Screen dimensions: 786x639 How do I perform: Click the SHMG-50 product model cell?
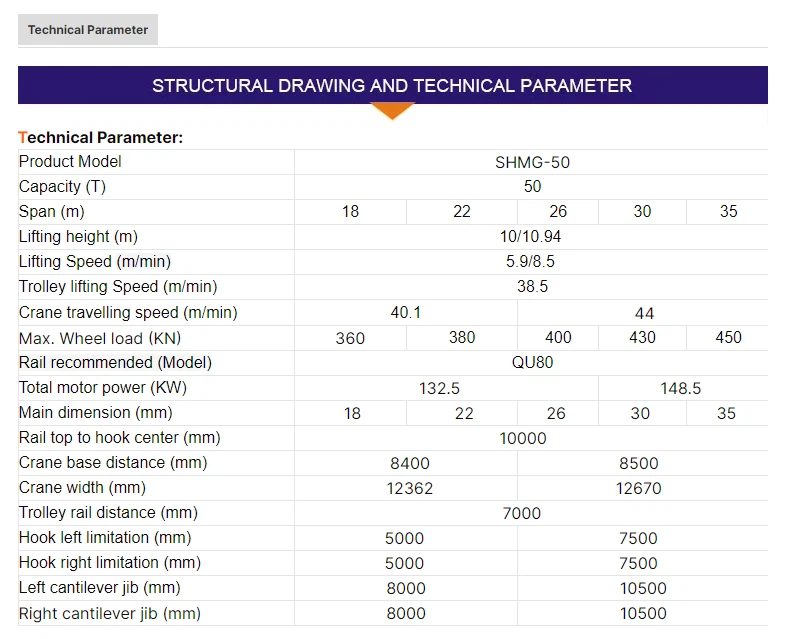pyautogui.click(x=532, y=162)
